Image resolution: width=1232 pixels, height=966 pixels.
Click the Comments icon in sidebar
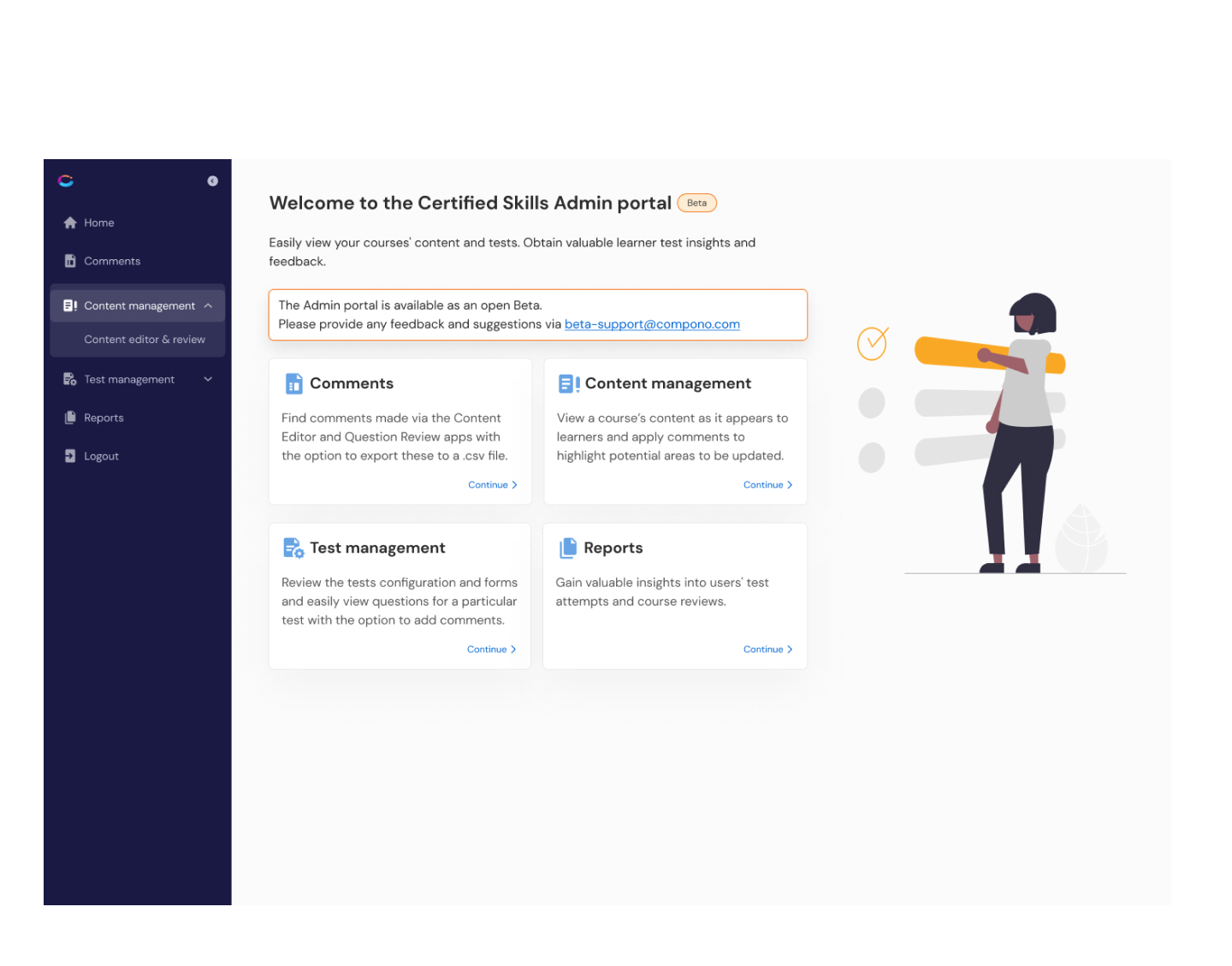pos(70,261)
